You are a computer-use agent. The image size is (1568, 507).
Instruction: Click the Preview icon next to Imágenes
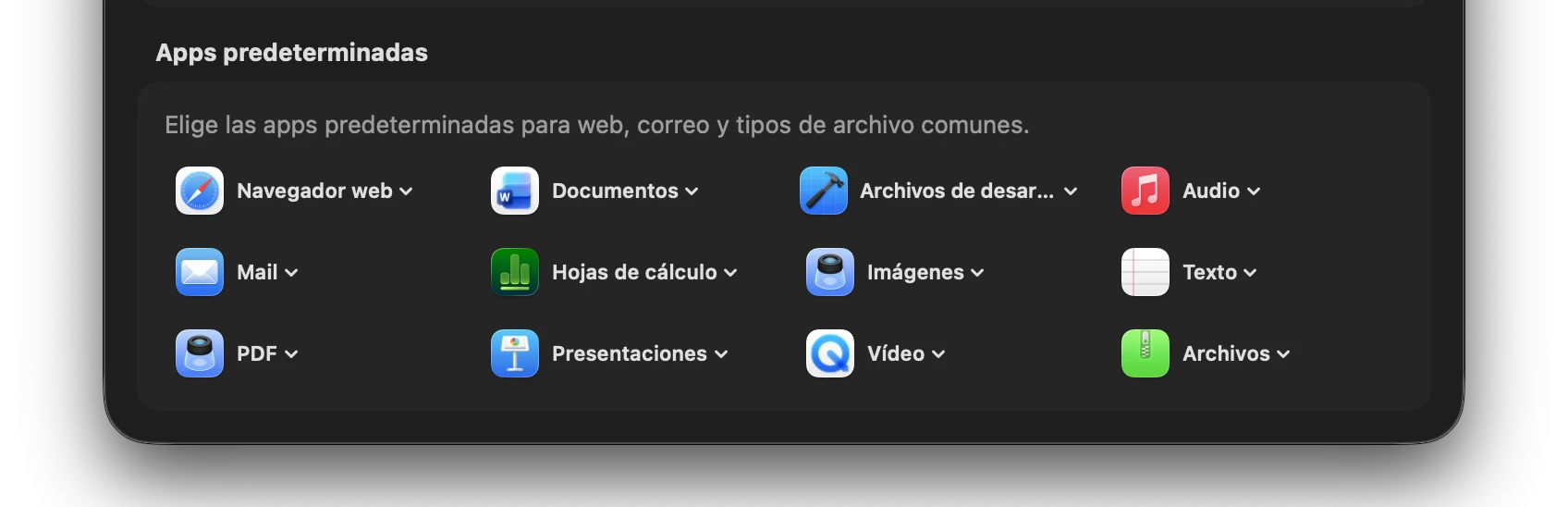(x=830, y=272)
